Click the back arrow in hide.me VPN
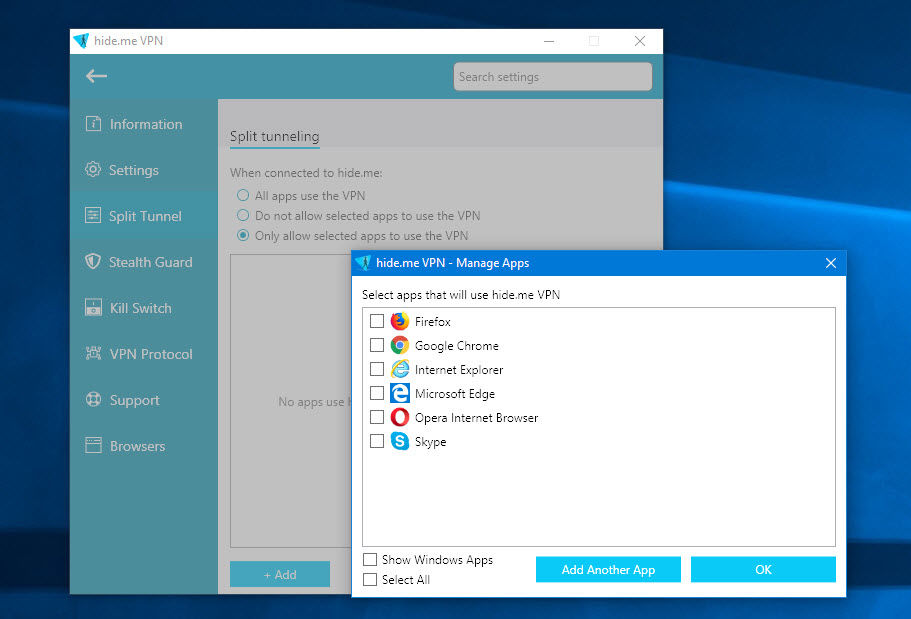This screenshot has height=619, width=911. [x=96, y=76]
